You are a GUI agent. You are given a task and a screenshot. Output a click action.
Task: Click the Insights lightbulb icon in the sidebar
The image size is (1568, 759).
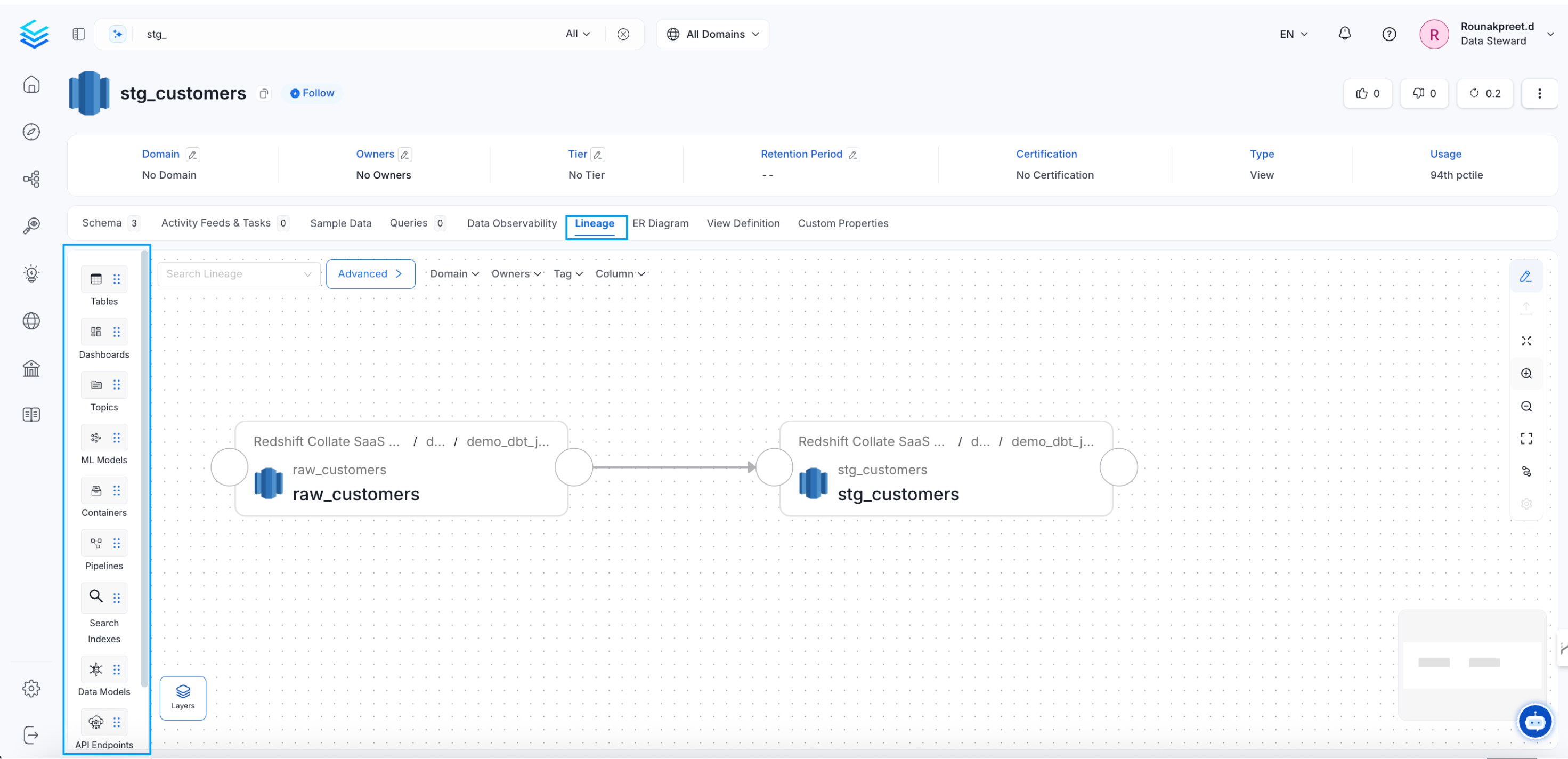[31, 273]
